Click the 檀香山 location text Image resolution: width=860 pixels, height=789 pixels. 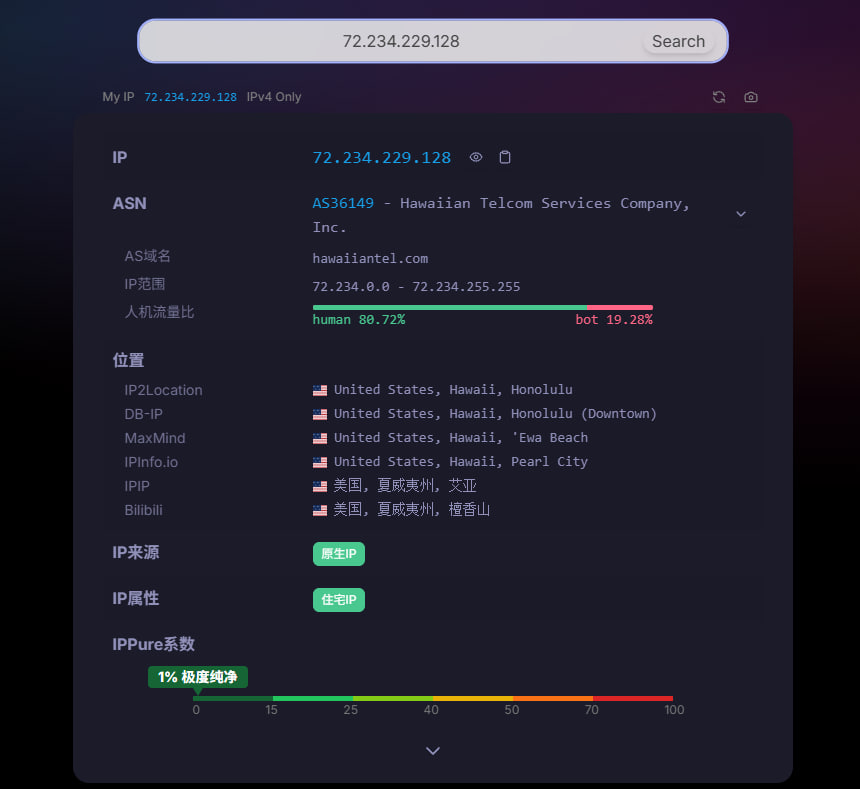(469, 510)
